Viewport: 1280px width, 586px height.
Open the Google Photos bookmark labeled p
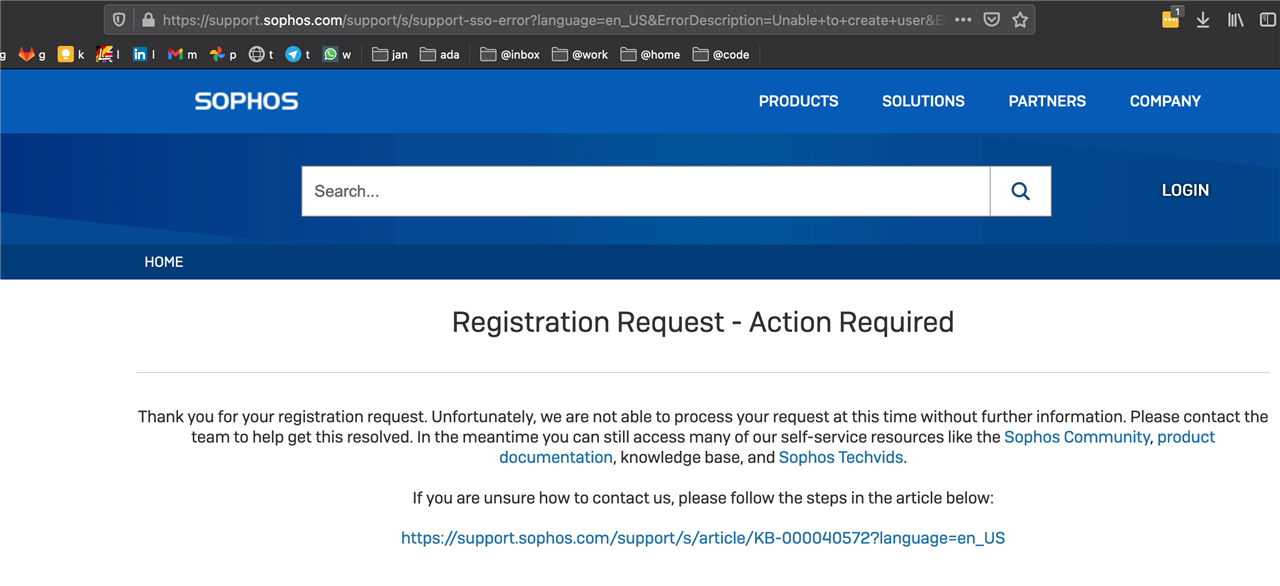tap(223, 55)
